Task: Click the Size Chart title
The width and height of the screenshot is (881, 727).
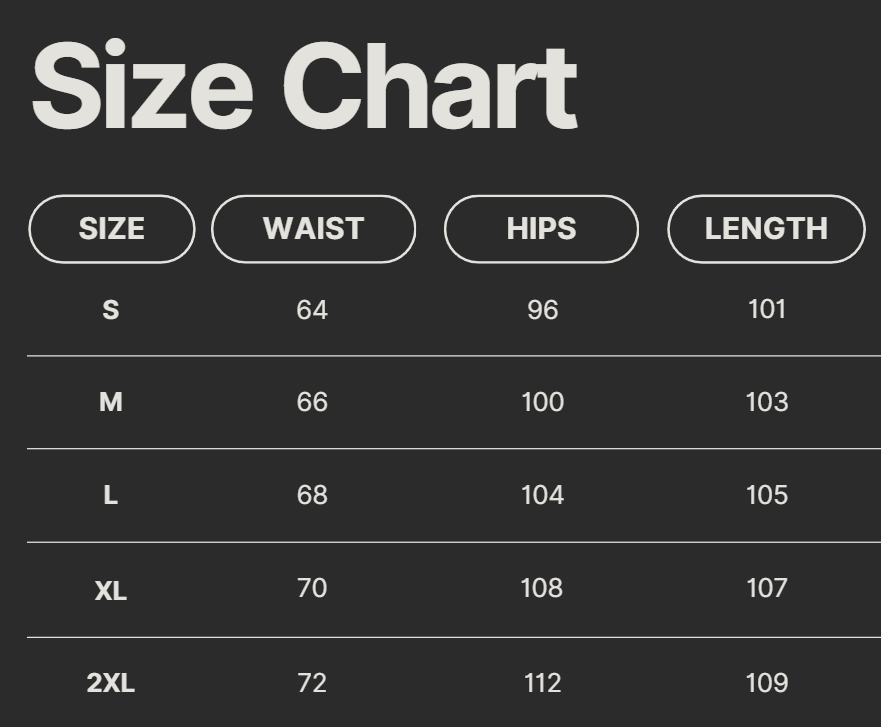Action: pos(305,87)
